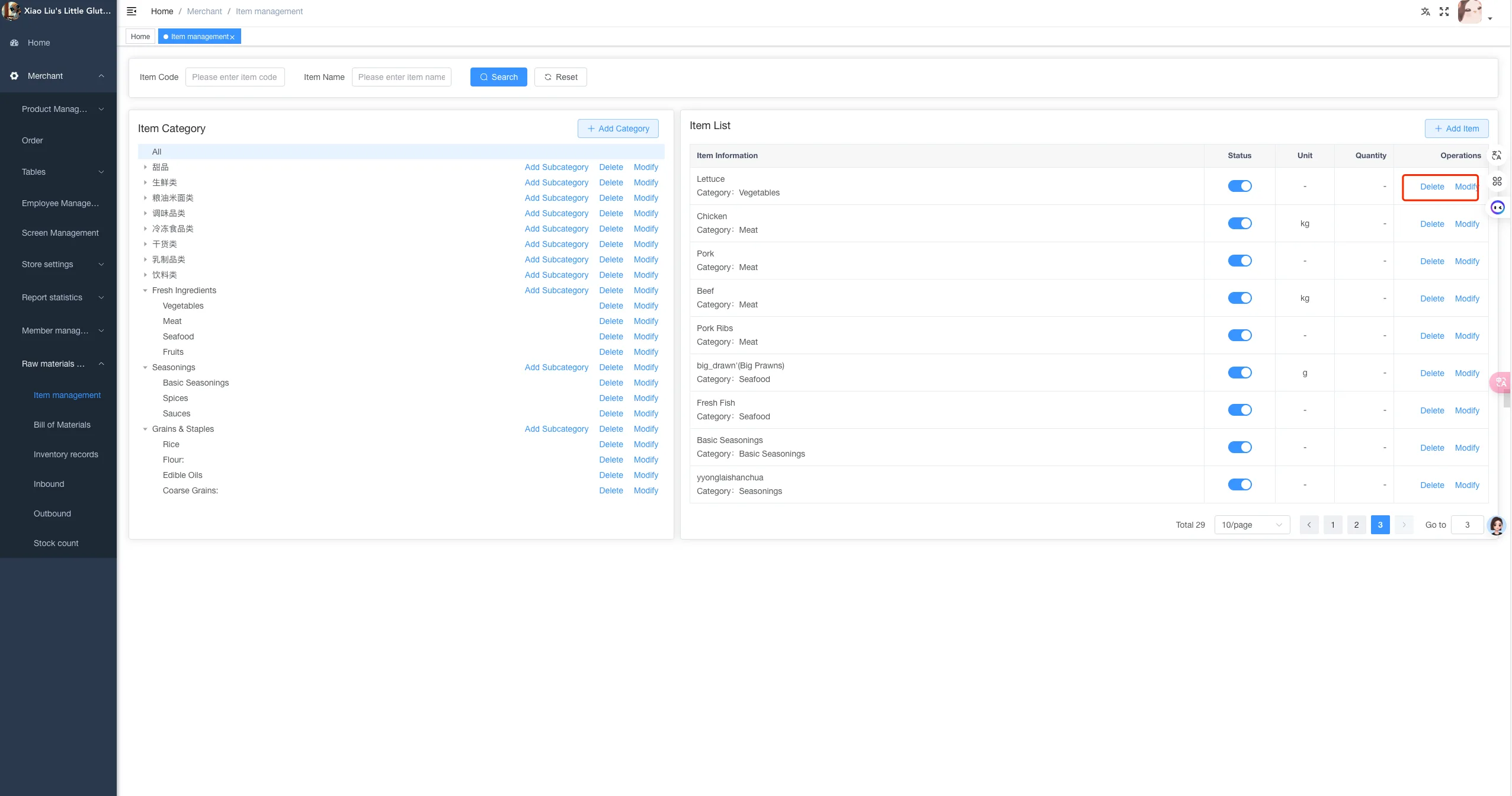1512x796 pixels.
Task: Focus the Item Code input field
Action: pos(235,77)
